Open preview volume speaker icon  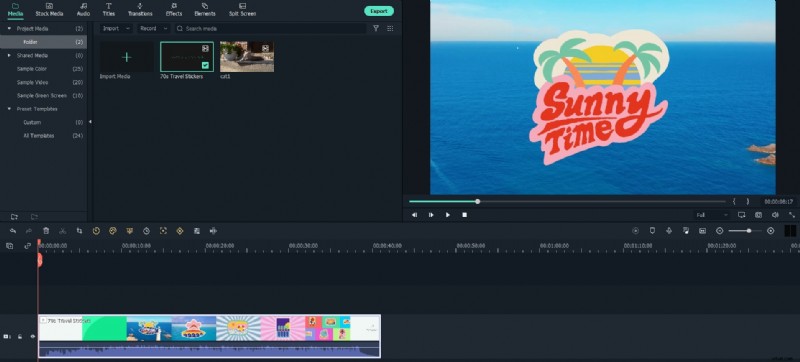(776, 215)
